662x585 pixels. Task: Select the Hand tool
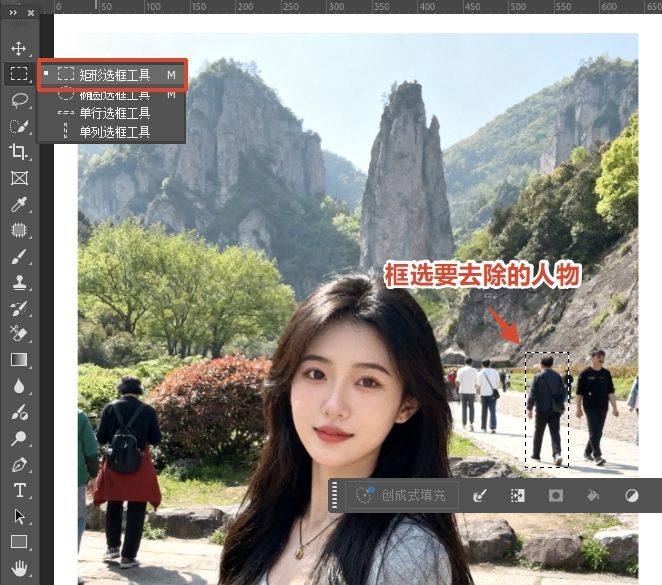click(18, 568)
